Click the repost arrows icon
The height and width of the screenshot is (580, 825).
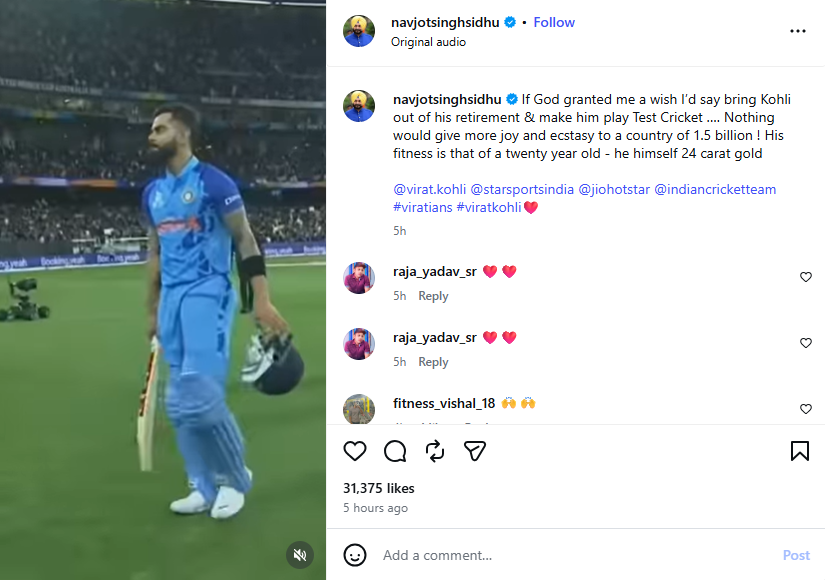click(435, 451)
